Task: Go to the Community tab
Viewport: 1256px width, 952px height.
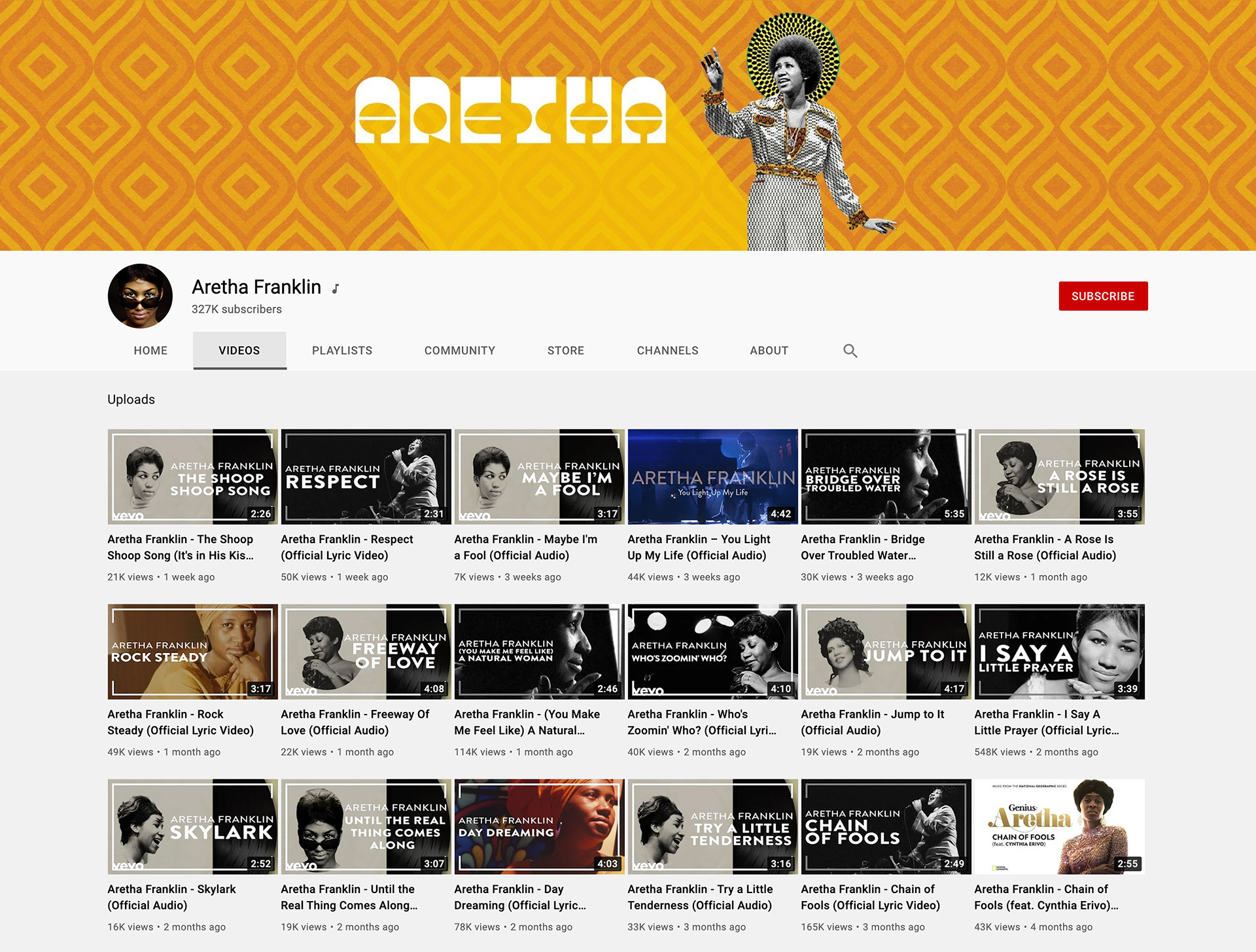Action: (460, 351)
